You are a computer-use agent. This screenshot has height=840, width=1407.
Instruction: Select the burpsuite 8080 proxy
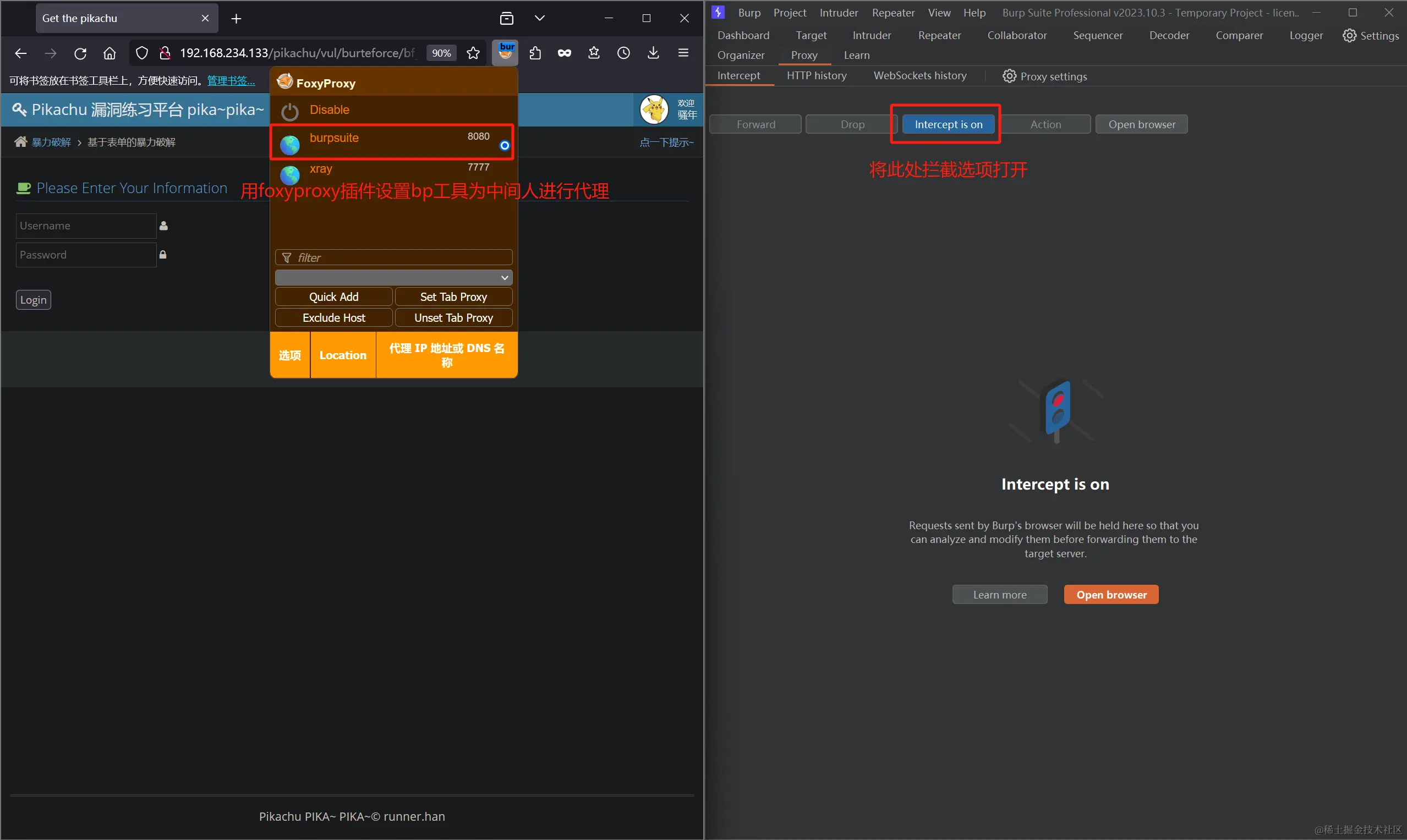[392, 141]
